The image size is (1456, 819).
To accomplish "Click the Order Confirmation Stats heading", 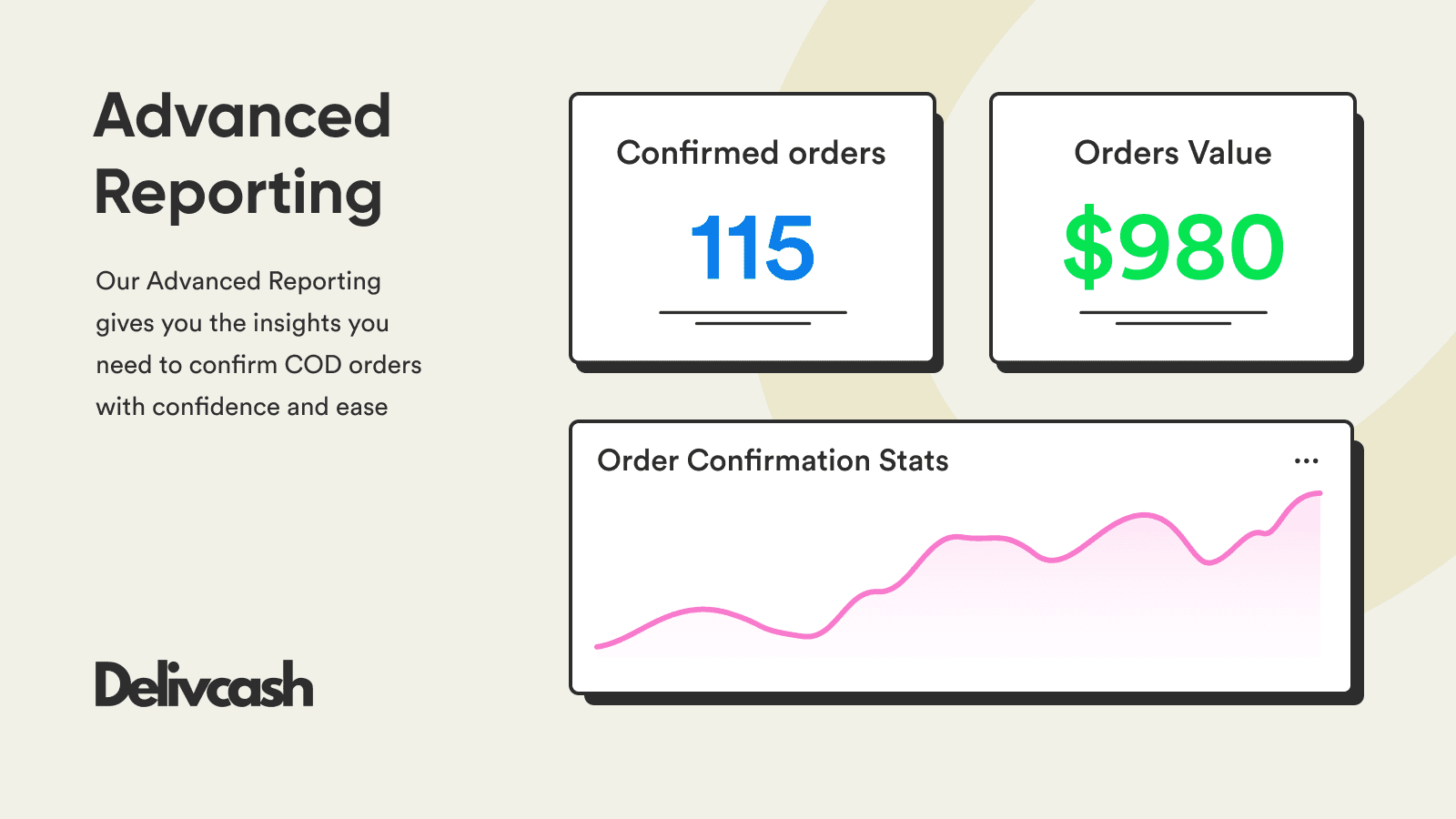I will tap(773, 460).
